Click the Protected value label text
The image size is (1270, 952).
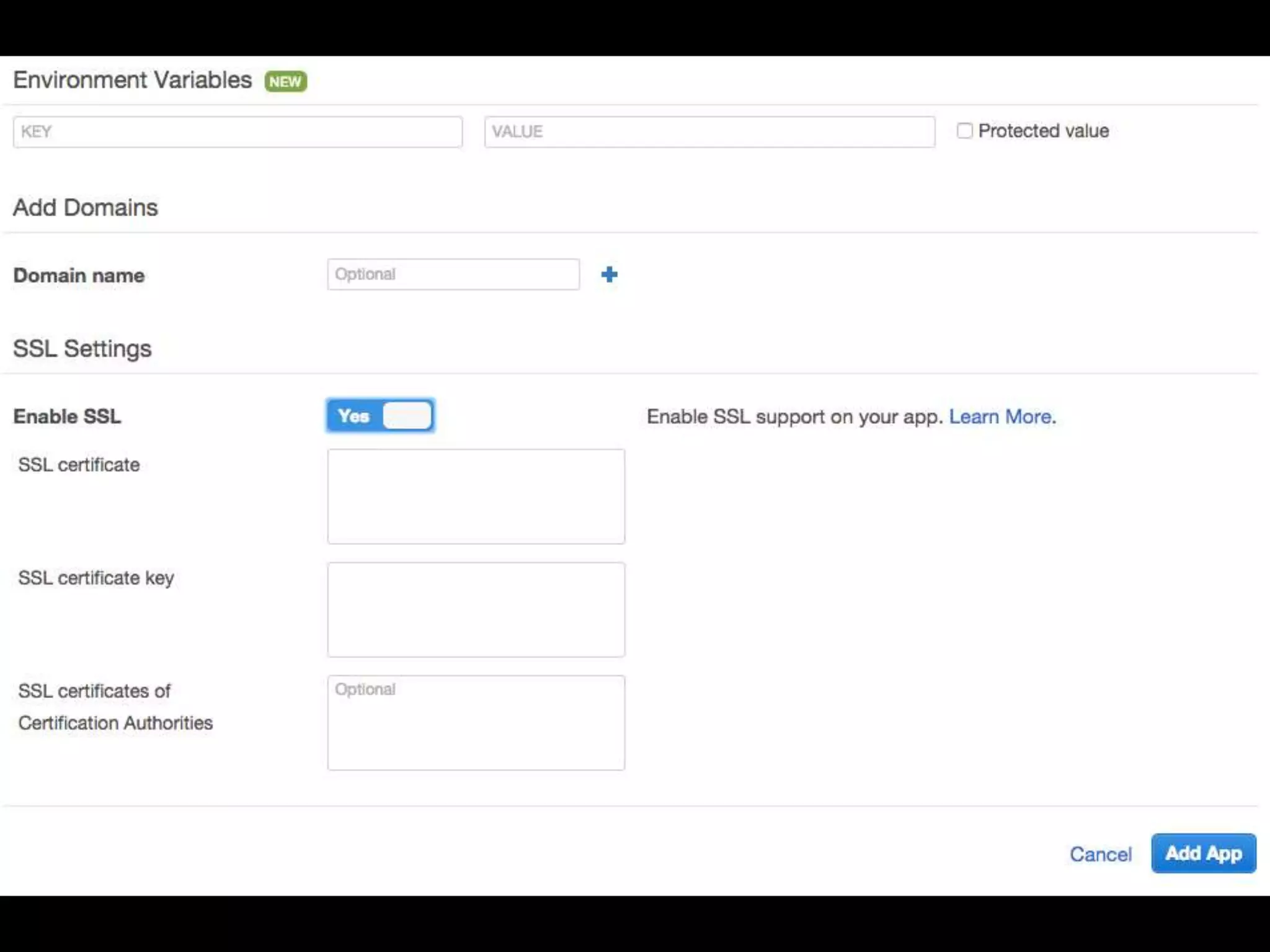1043,131
